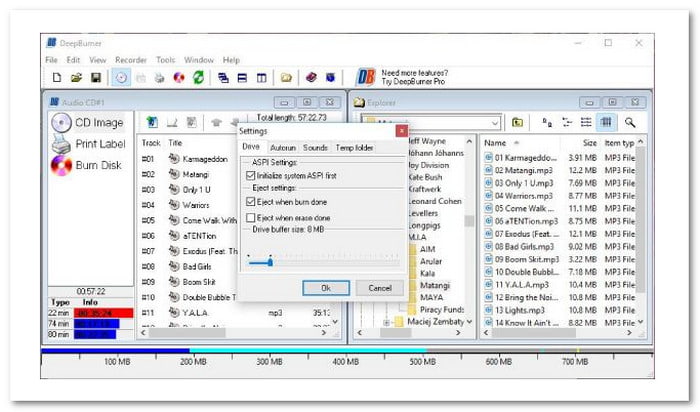This screenshot has width=700, height=412.
Task: Open the Window menu
Action: [x=199, y=60]
